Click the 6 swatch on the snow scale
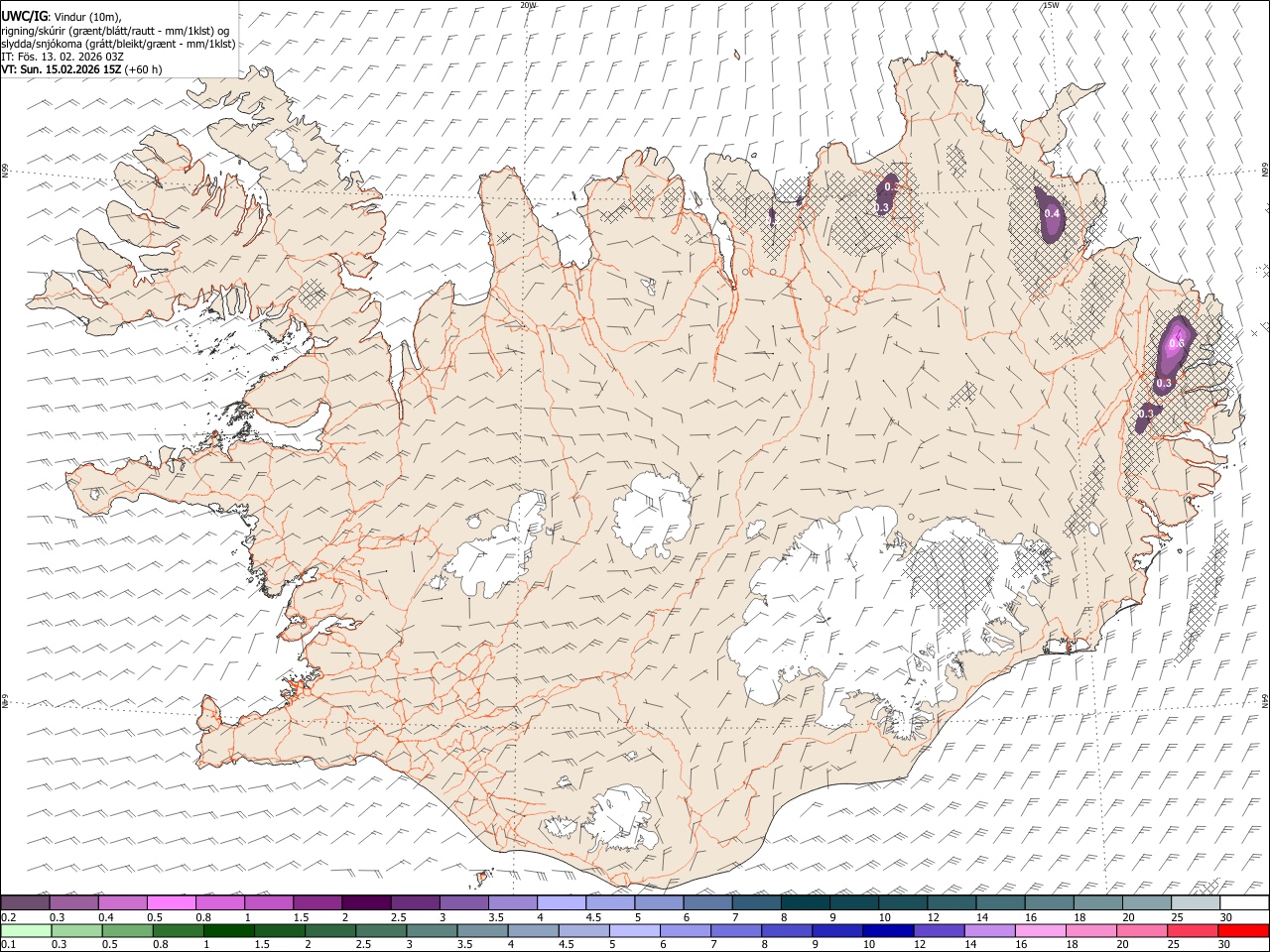 (x=706, y=902)
